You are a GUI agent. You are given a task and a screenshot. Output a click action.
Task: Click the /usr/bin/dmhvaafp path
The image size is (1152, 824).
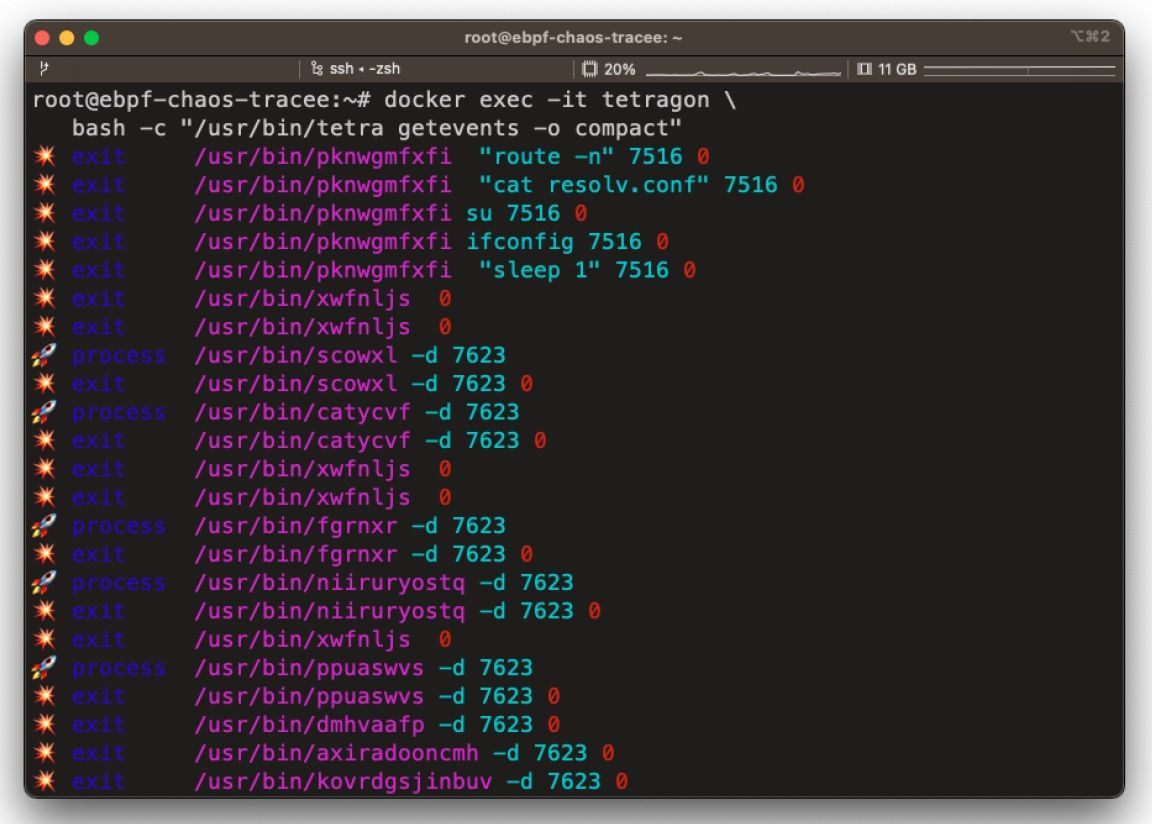point(309,725)
